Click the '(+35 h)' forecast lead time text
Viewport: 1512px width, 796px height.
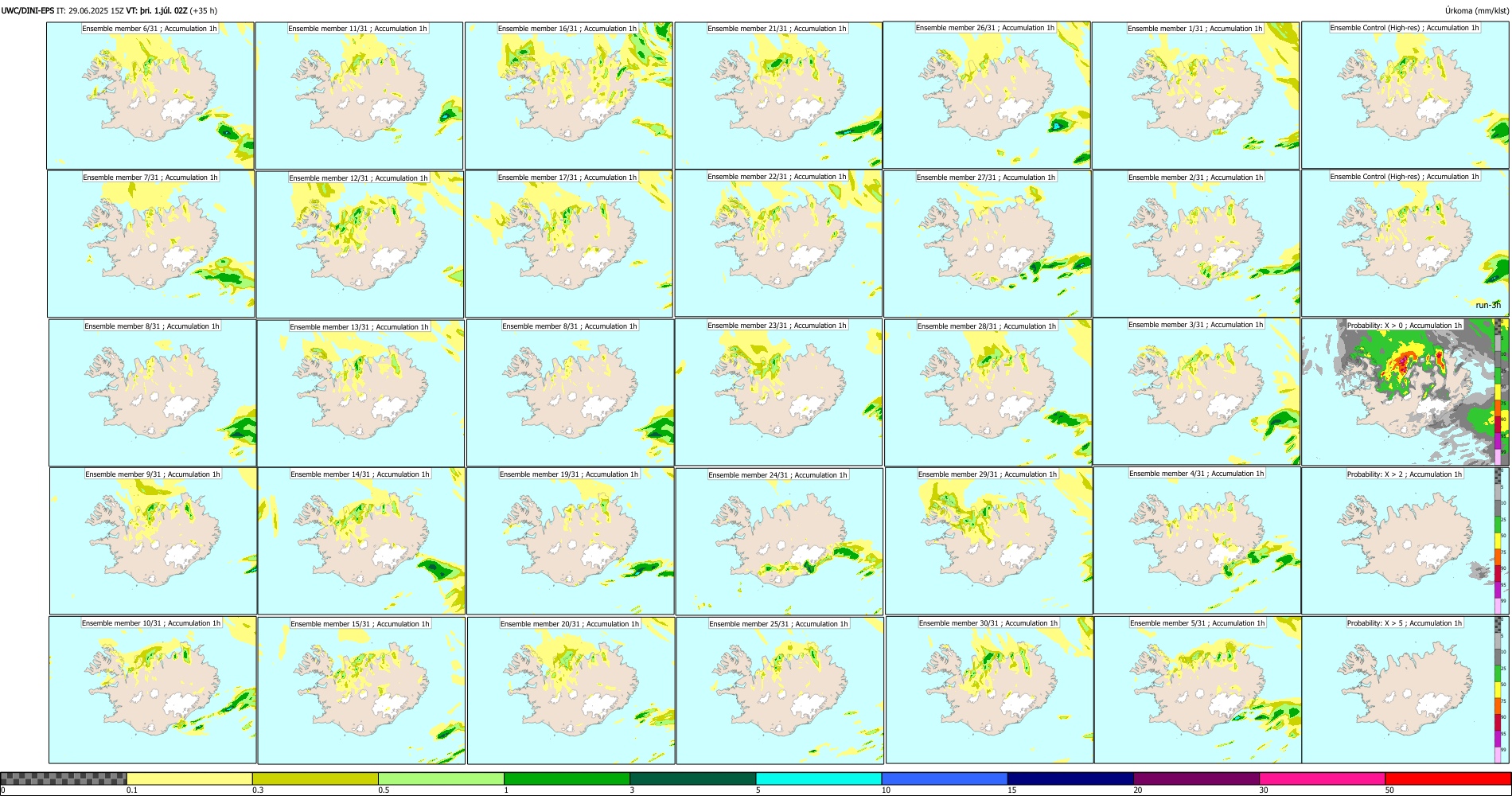coord(204,10)
